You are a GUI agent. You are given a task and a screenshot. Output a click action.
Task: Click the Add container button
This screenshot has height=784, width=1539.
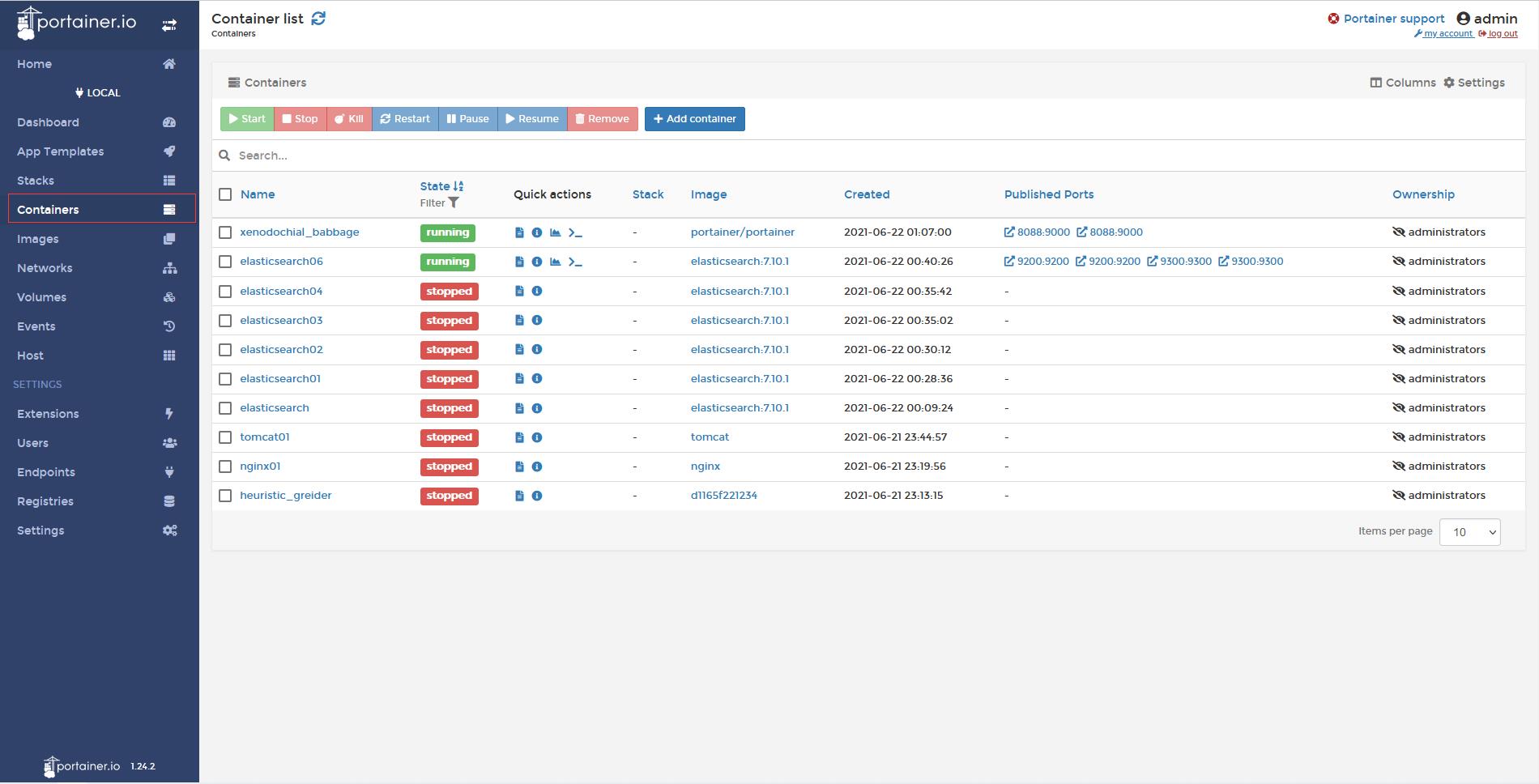pyautogui.click(x=695, y=119)
